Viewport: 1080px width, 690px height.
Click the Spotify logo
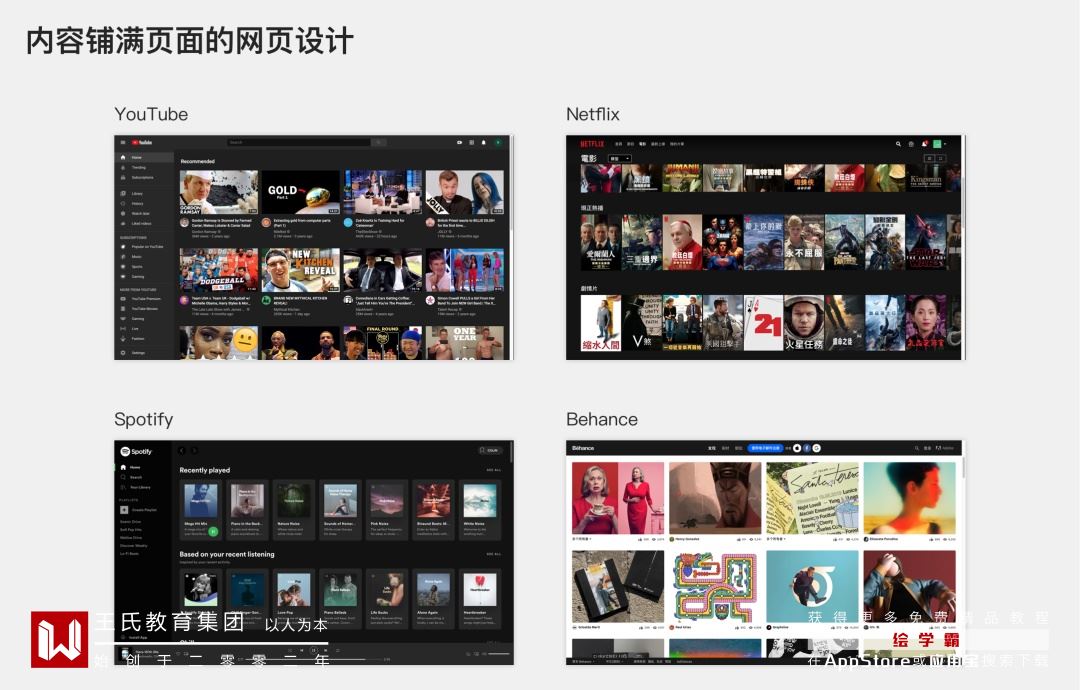coord(136,452)
